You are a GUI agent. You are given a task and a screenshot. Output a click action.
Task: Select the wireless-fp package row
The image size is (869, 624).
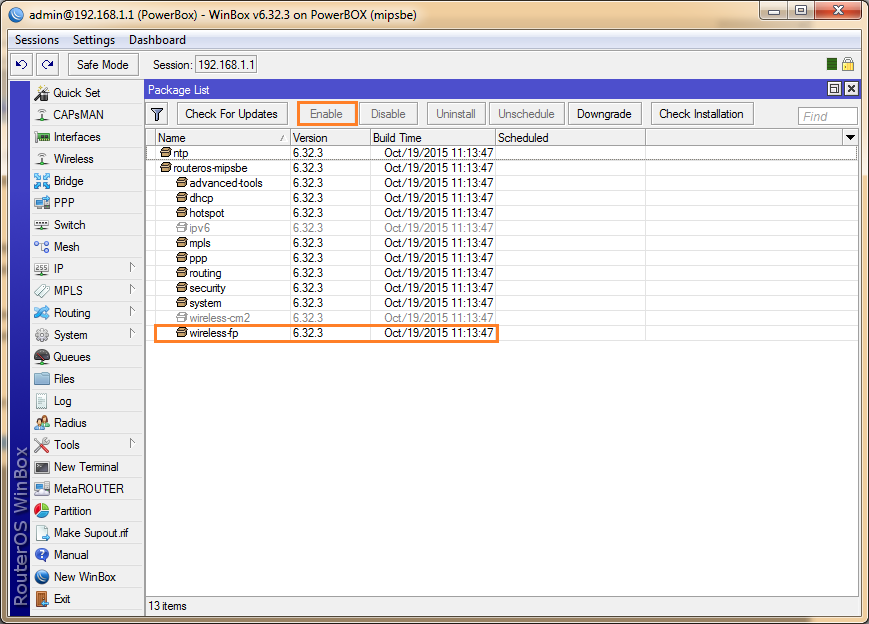326,333
